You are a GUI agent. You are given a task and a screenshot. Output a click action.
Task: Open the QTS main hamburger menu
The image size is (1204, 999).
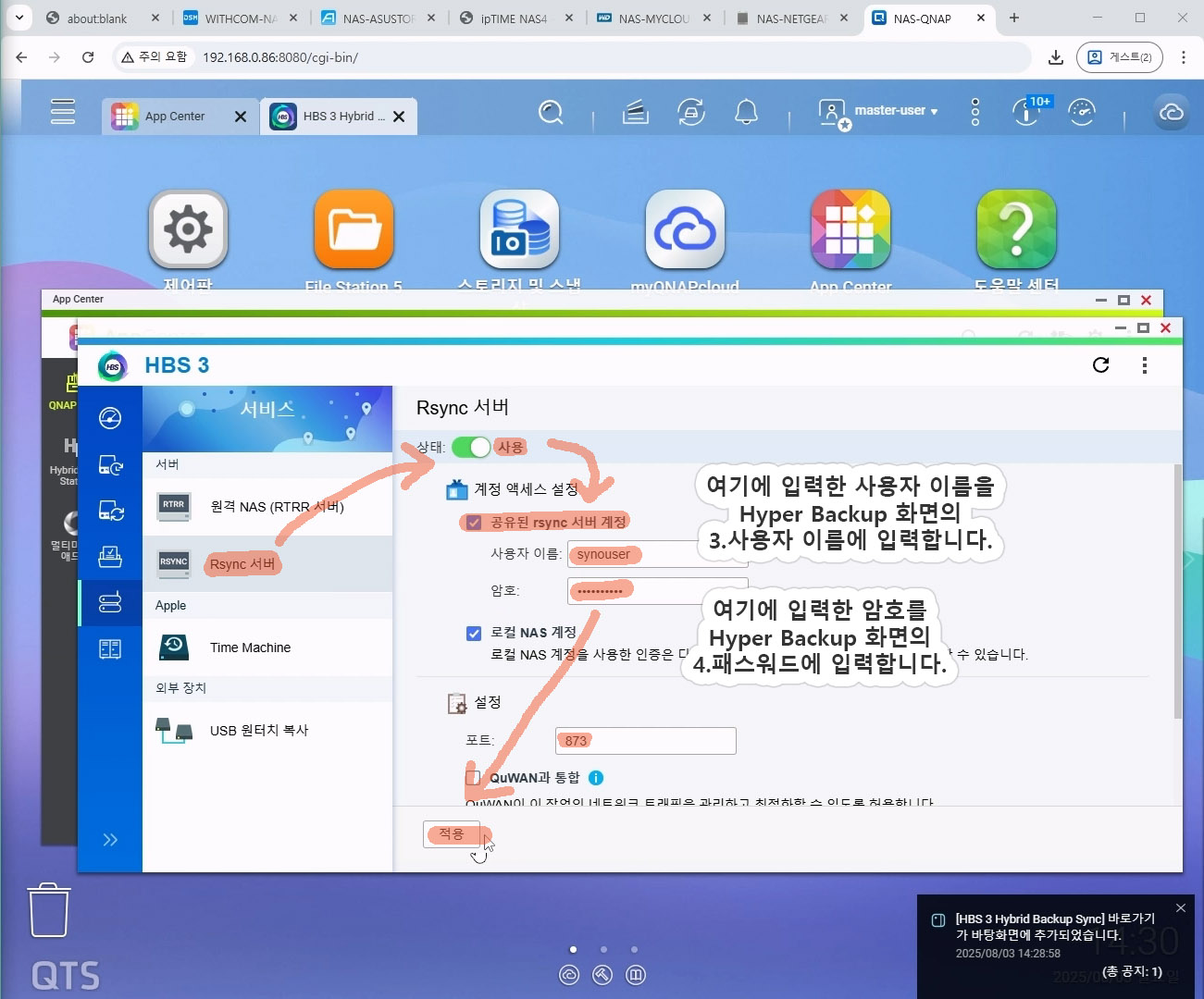pos(63,111)
